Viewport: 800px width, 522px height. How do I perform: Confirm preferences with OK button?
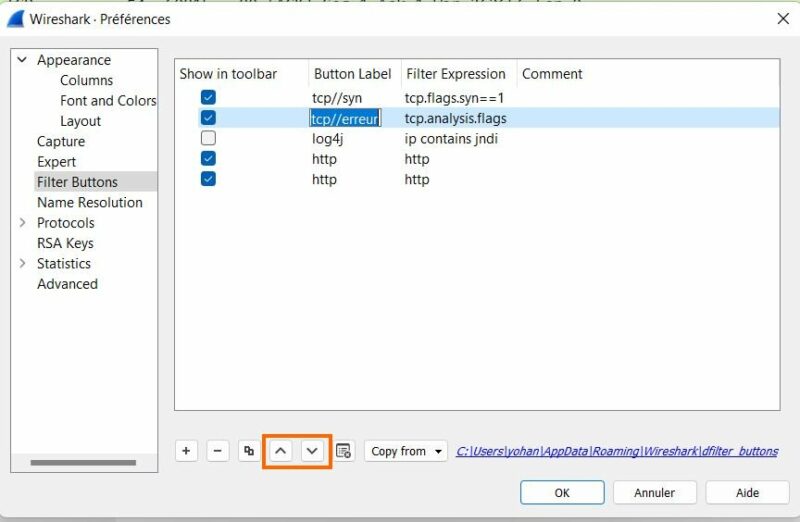[x=562, y=492]
